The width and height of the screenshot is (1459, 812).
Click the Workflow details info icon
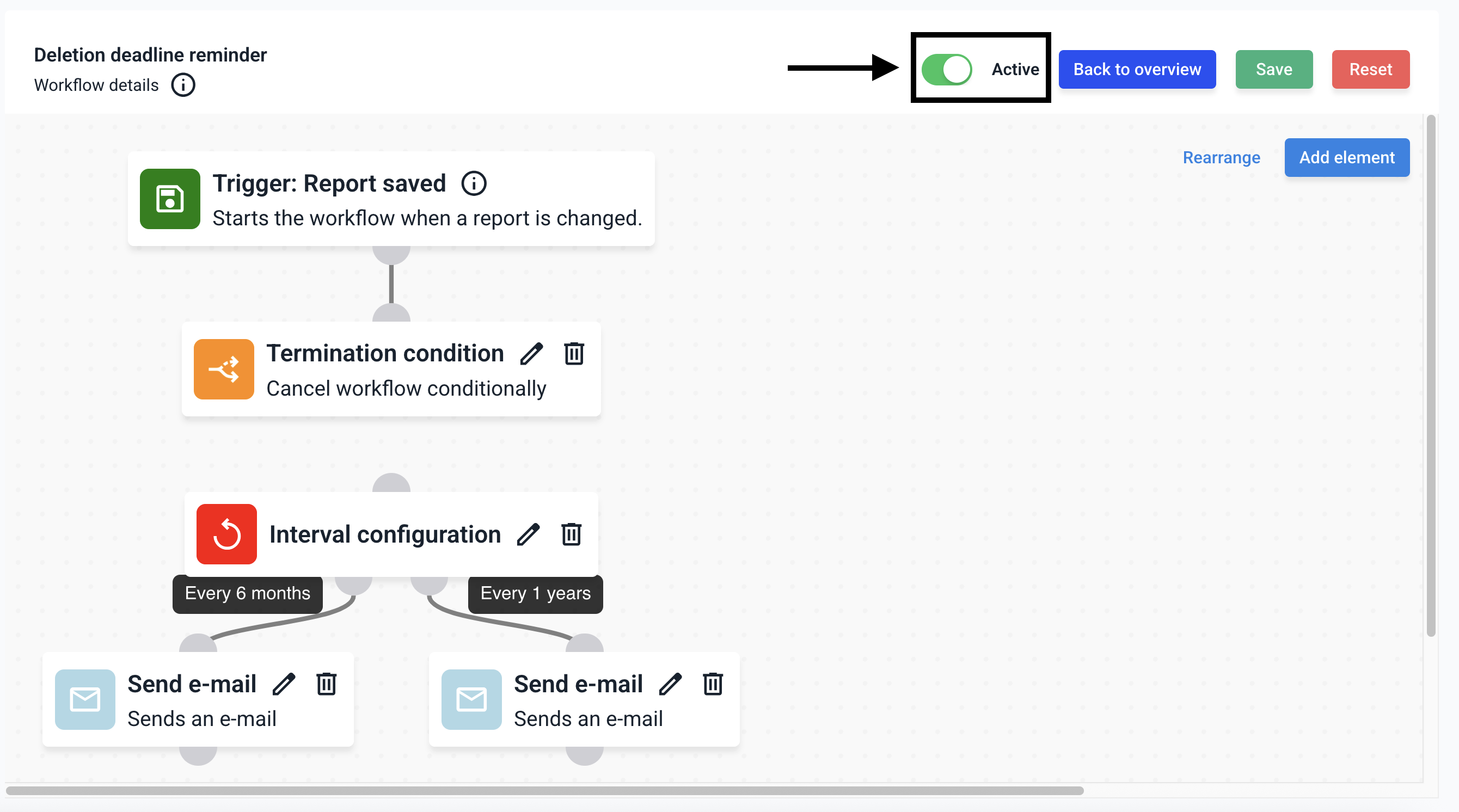click(183, 85)
